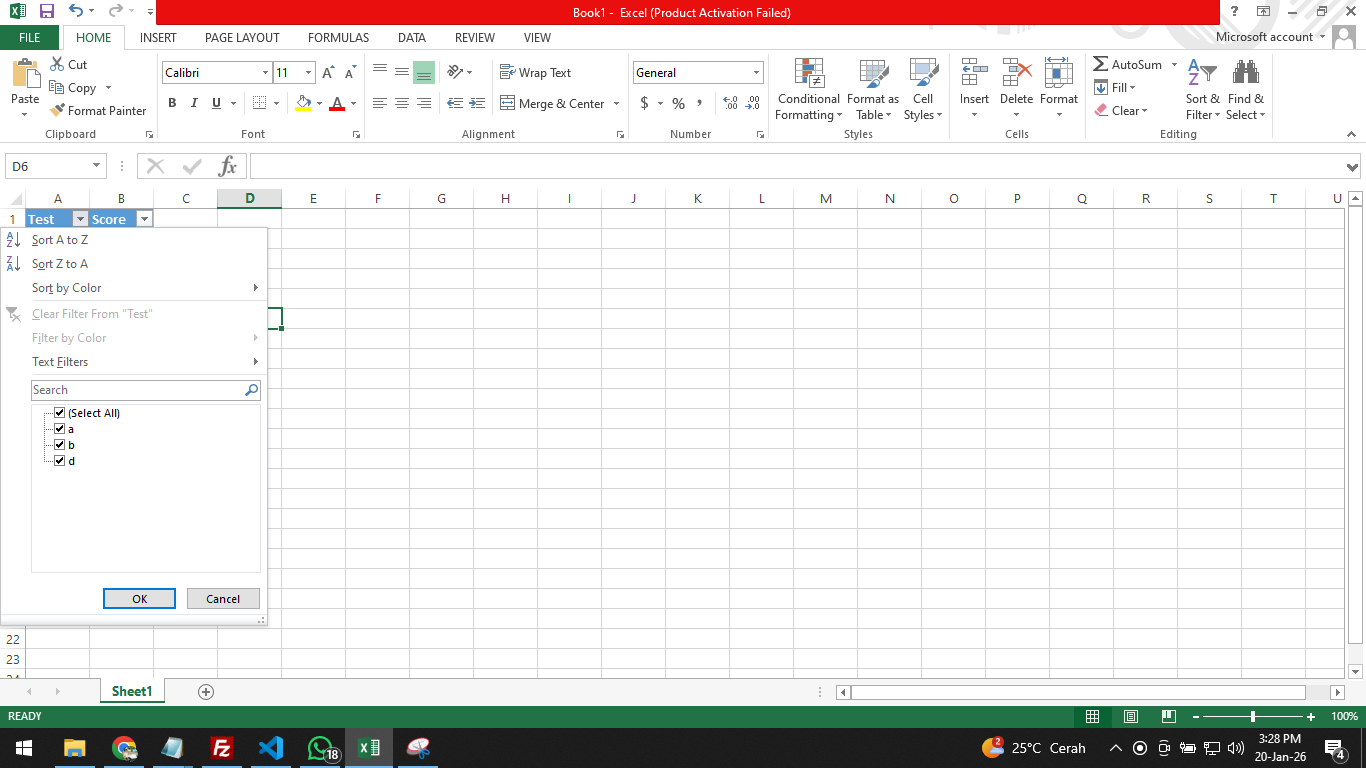
Task: Click the filter Search box
Action: click(137, 390)
